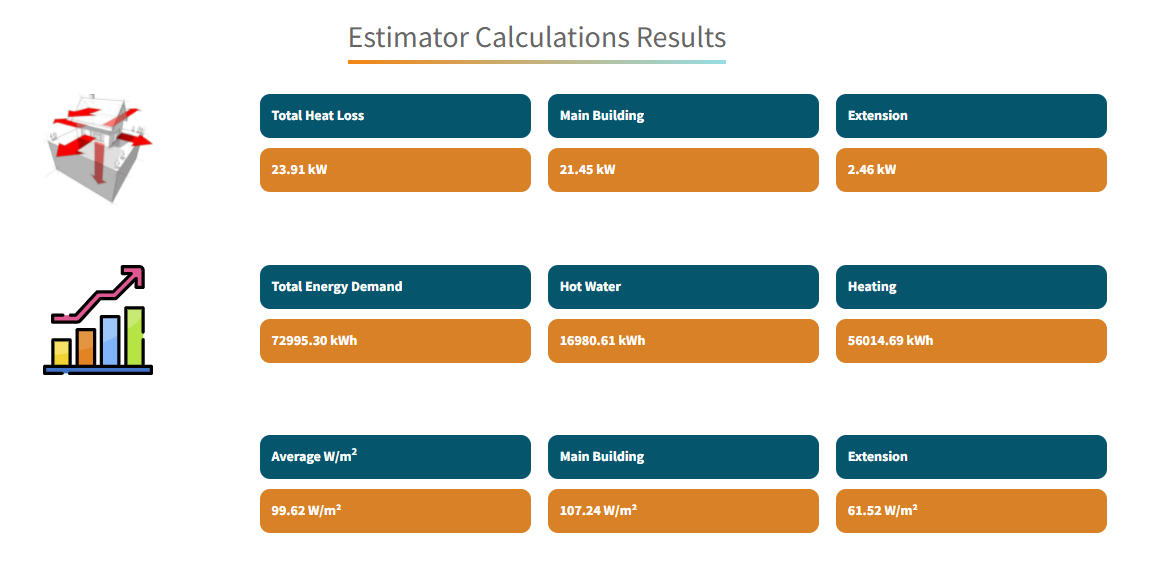Image resolution: width=1152 pixels, height=575 pixels.
Task: Click the 72995.30 kWh value box
Action: pyautogui.click(x=395, y=341)
